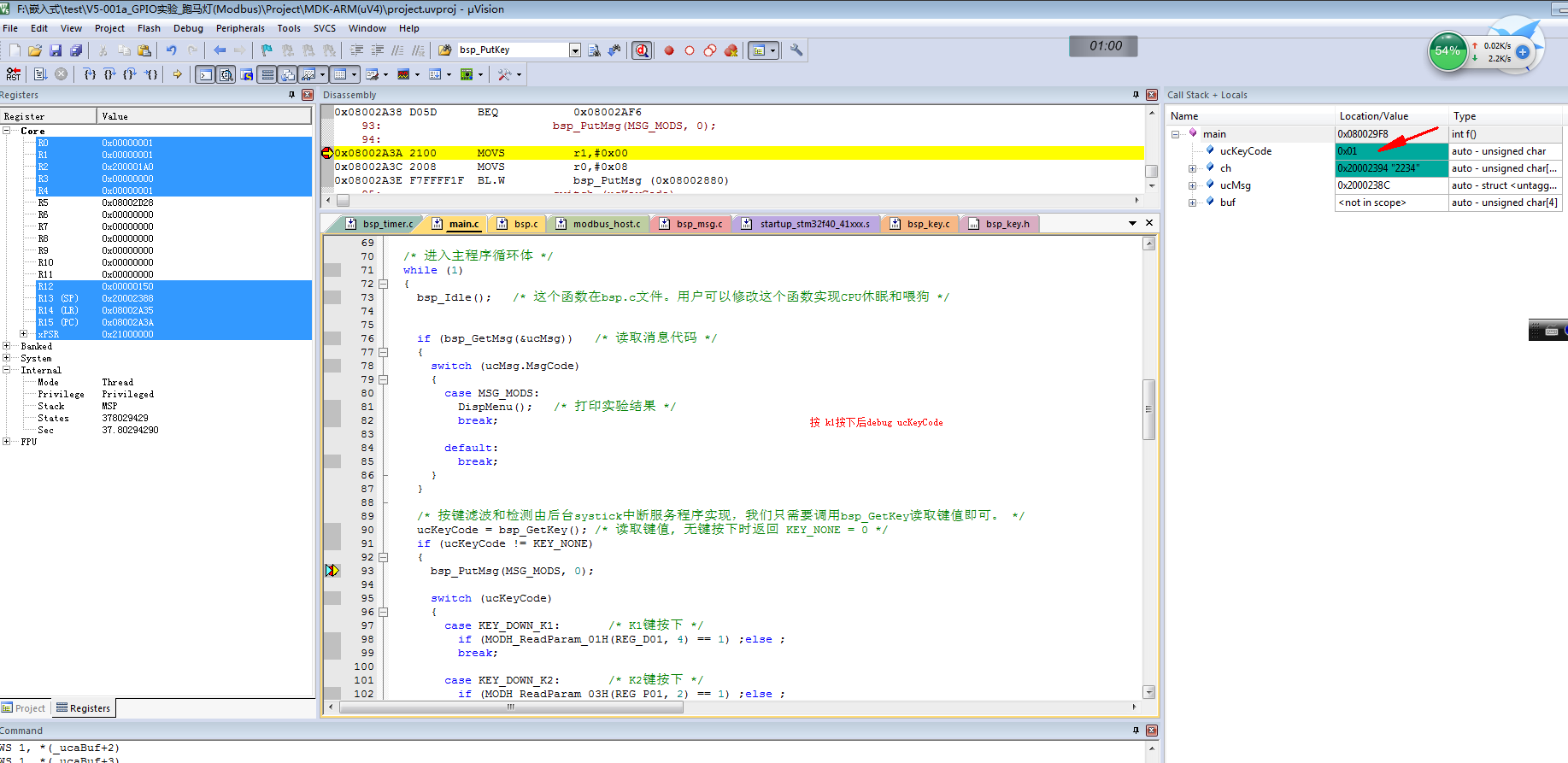Click the Paste toolbar icon

point(144,50)
